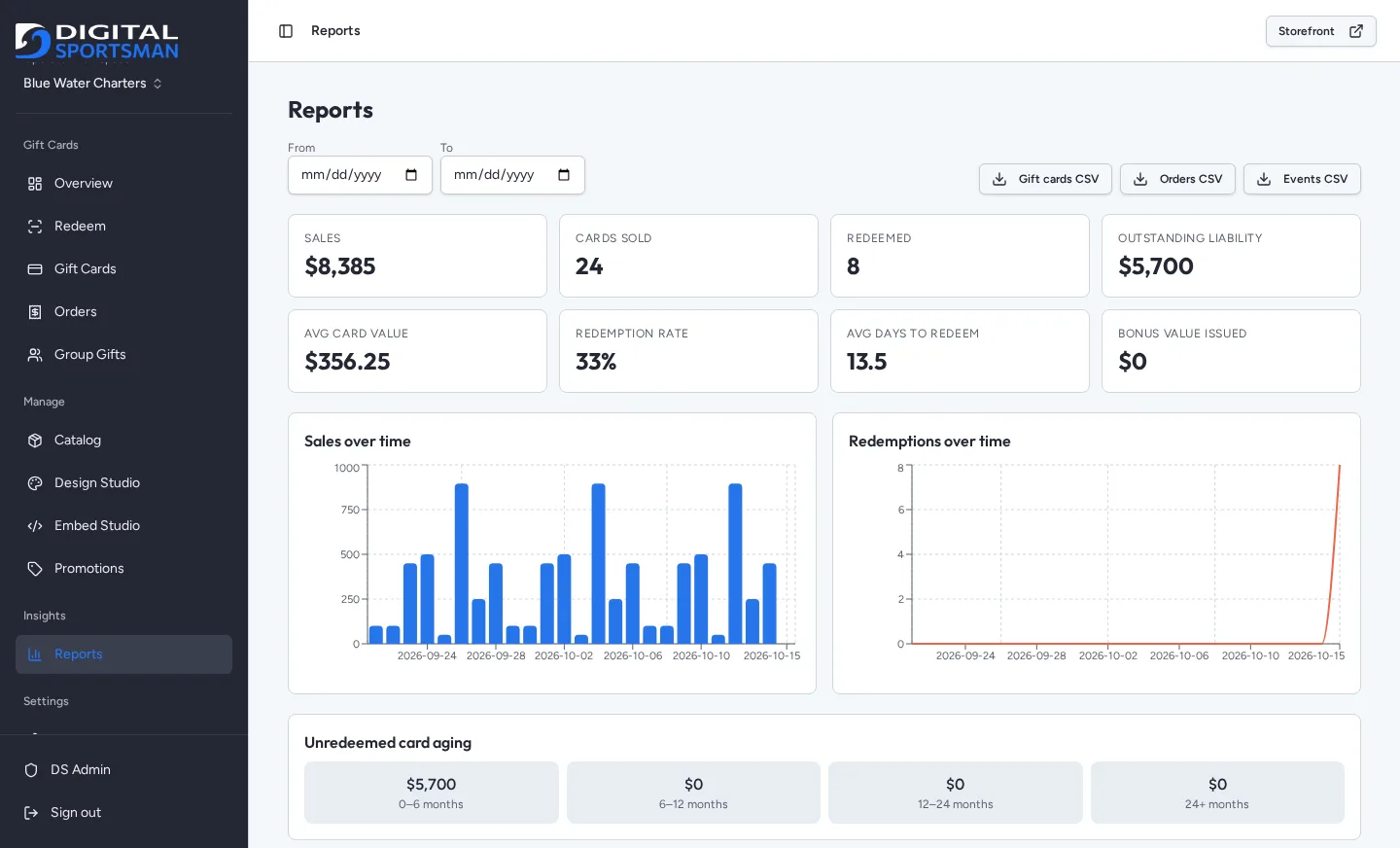Click the Group Gifts people icon
Viewport: 1400px width, 848px height.
35,355
